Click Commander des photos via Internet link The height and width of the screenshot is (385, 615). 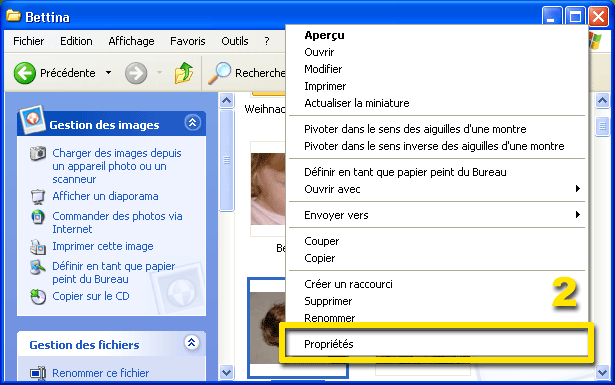click(x=117, y=223)
